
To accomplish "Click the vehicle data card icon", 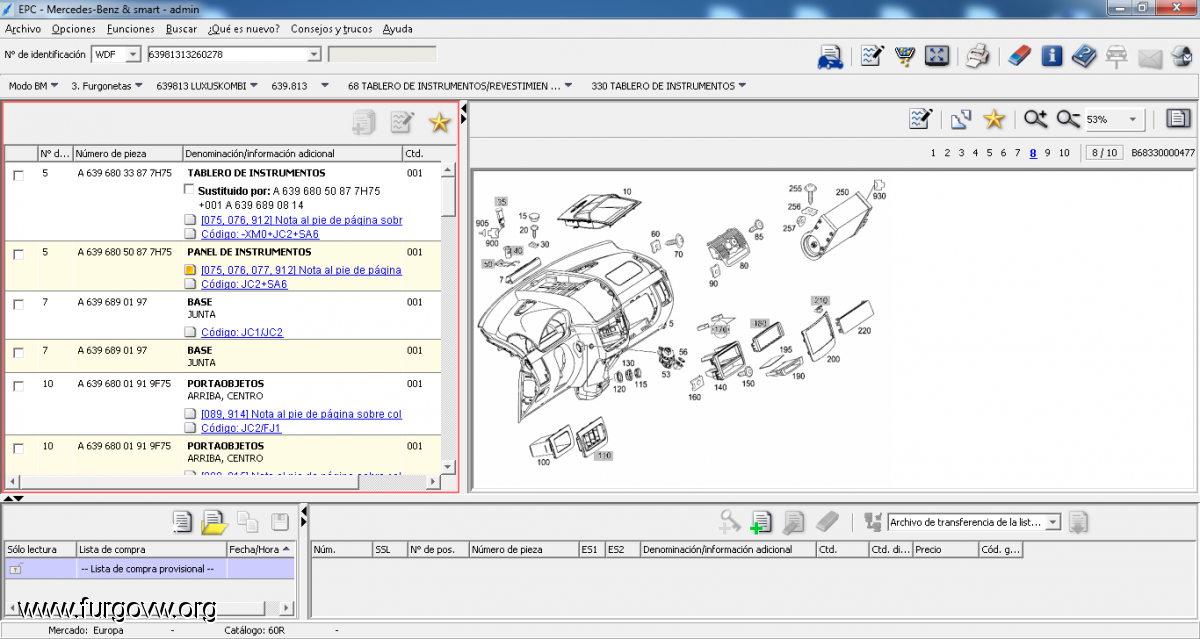I will pos(830,56).
